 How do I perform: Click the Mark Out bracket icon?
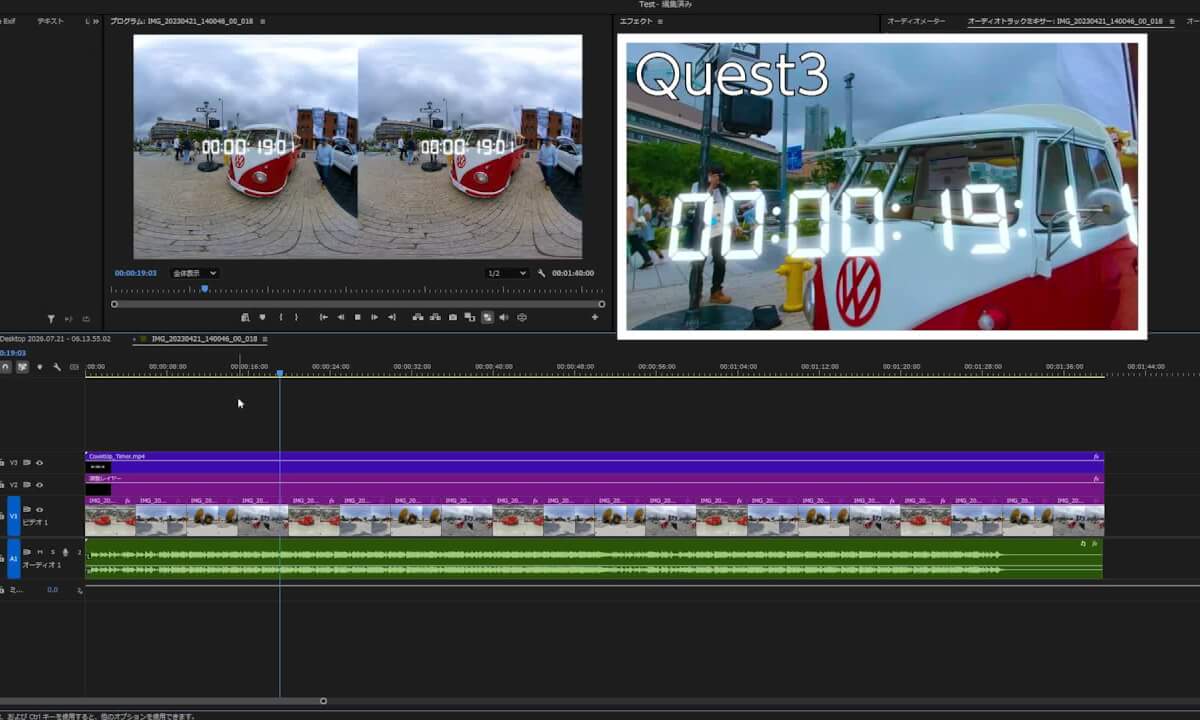pos(296,317)
